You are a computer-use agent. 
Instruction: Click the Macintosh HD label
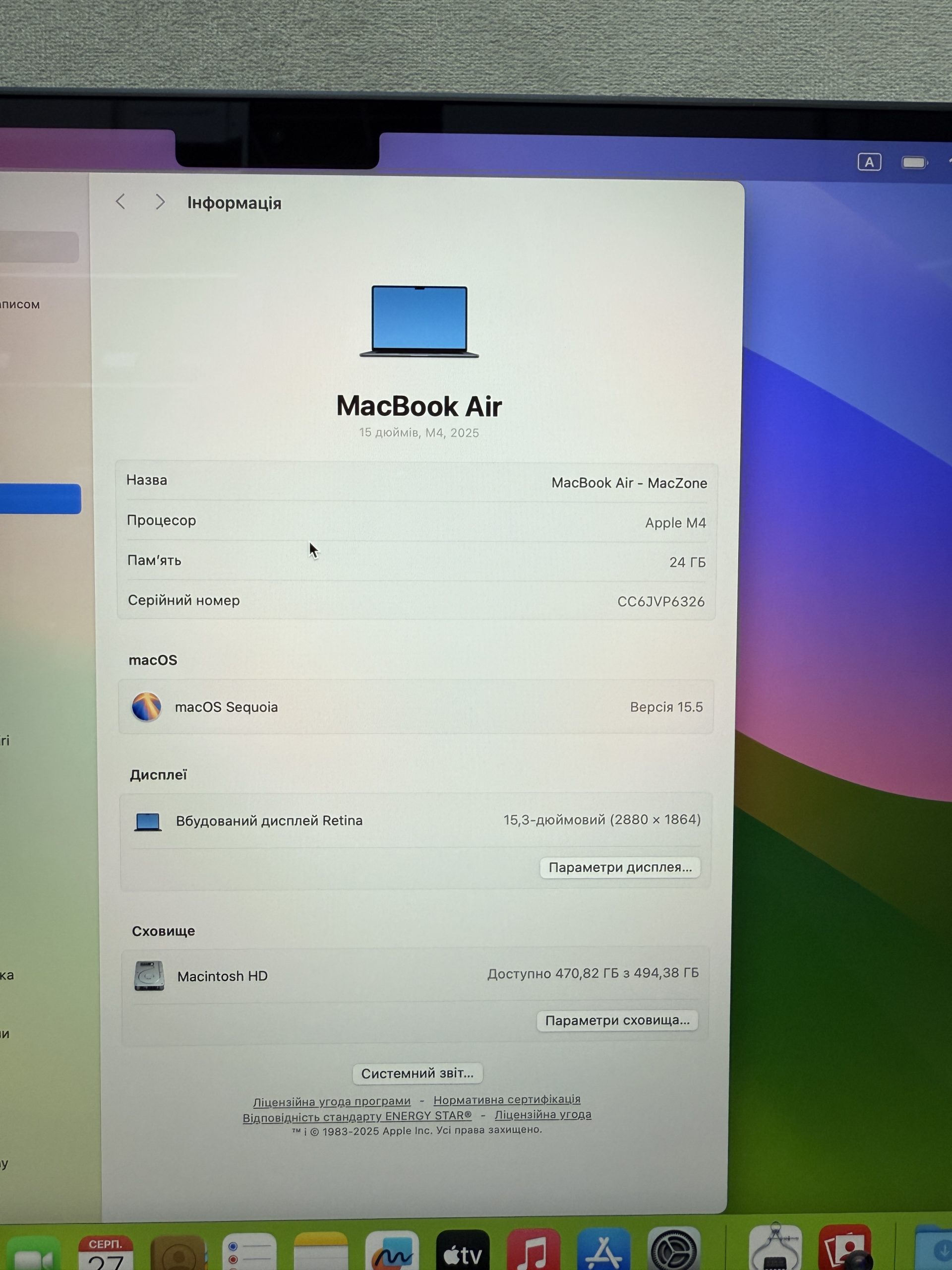coord(223,976)
